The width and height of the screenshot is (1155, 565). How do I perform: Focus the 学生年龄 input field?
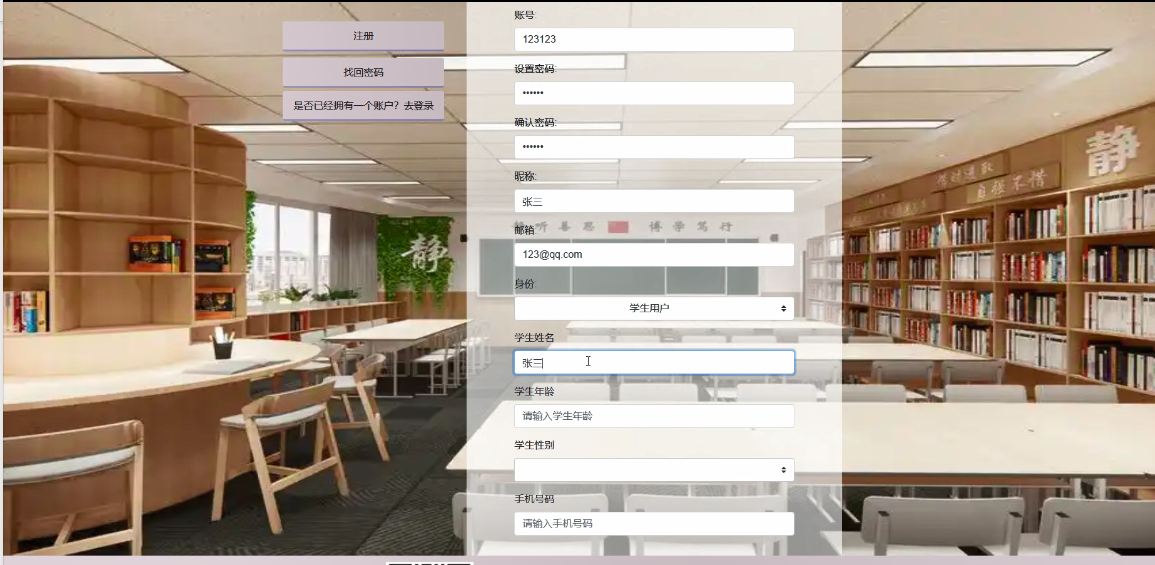point(654,416)
